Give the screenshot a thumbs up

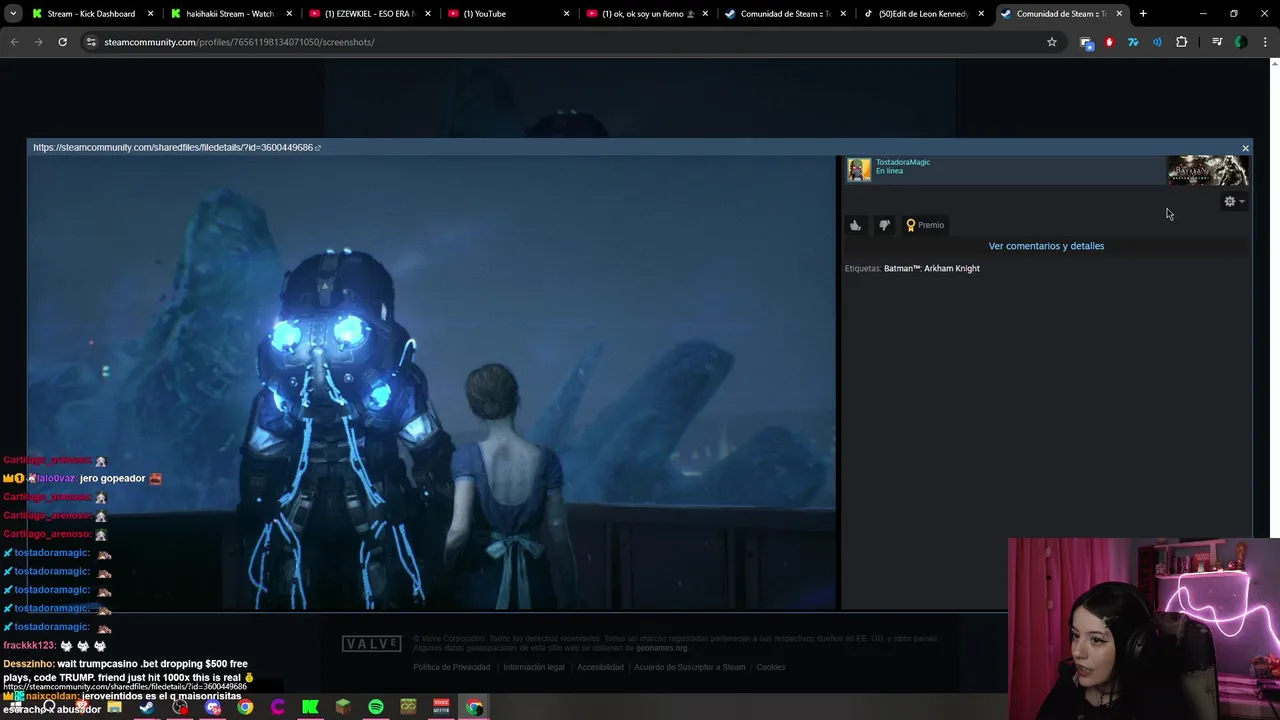(x=855, y=225)
